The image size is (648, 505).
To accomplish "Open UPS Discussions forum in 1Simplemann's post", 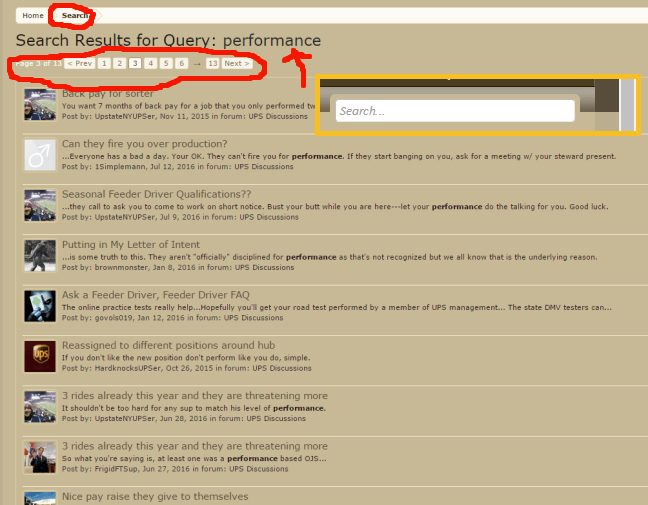I will pos(264,167).
